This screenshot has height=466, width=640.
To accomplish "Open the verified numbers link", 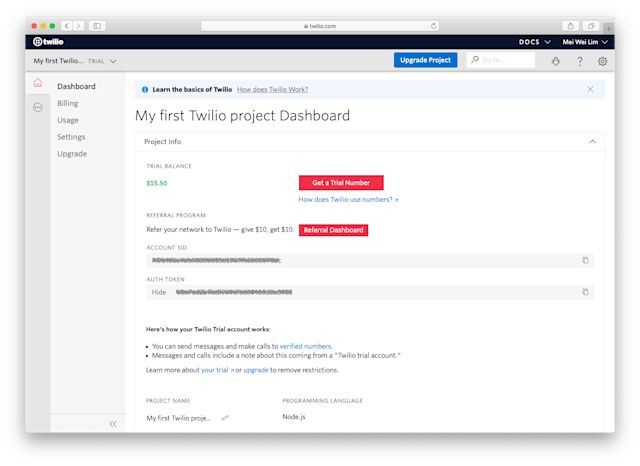I will (306, 346).
